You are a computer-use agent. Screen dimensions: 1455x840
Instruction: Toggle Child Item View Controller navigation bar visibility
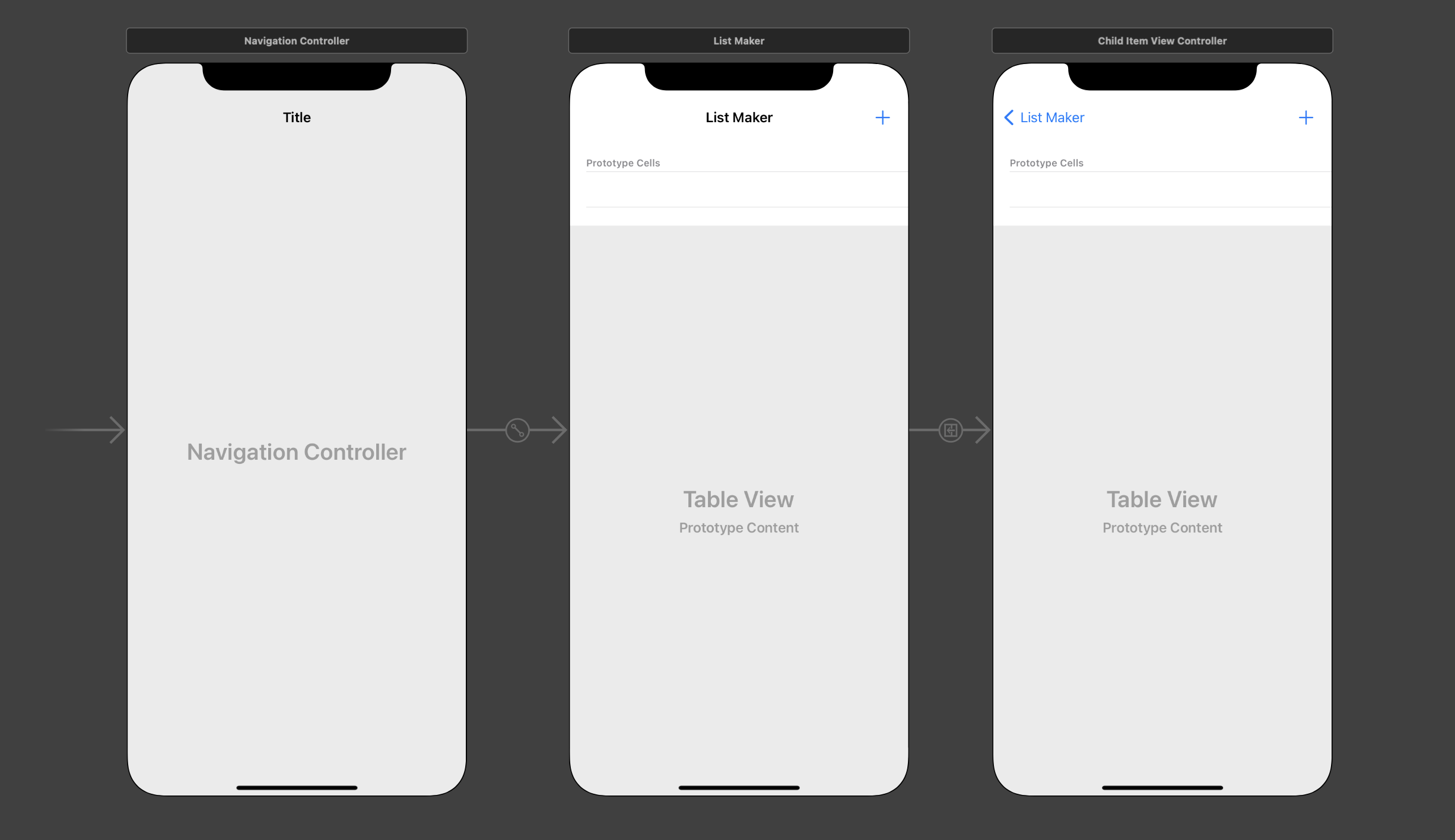tap(1162, 117)
